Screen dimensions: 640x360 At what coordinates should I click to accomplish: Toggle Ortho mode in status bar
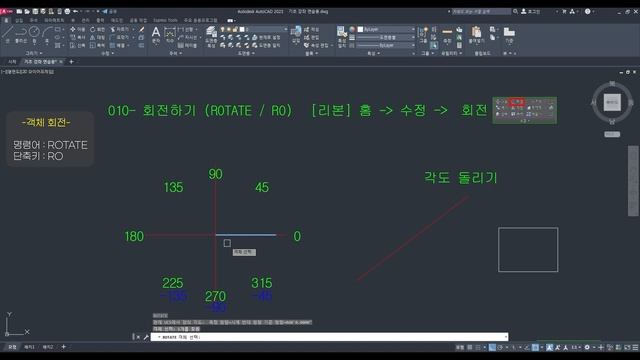pyautogui.click(x=492, y=347)
